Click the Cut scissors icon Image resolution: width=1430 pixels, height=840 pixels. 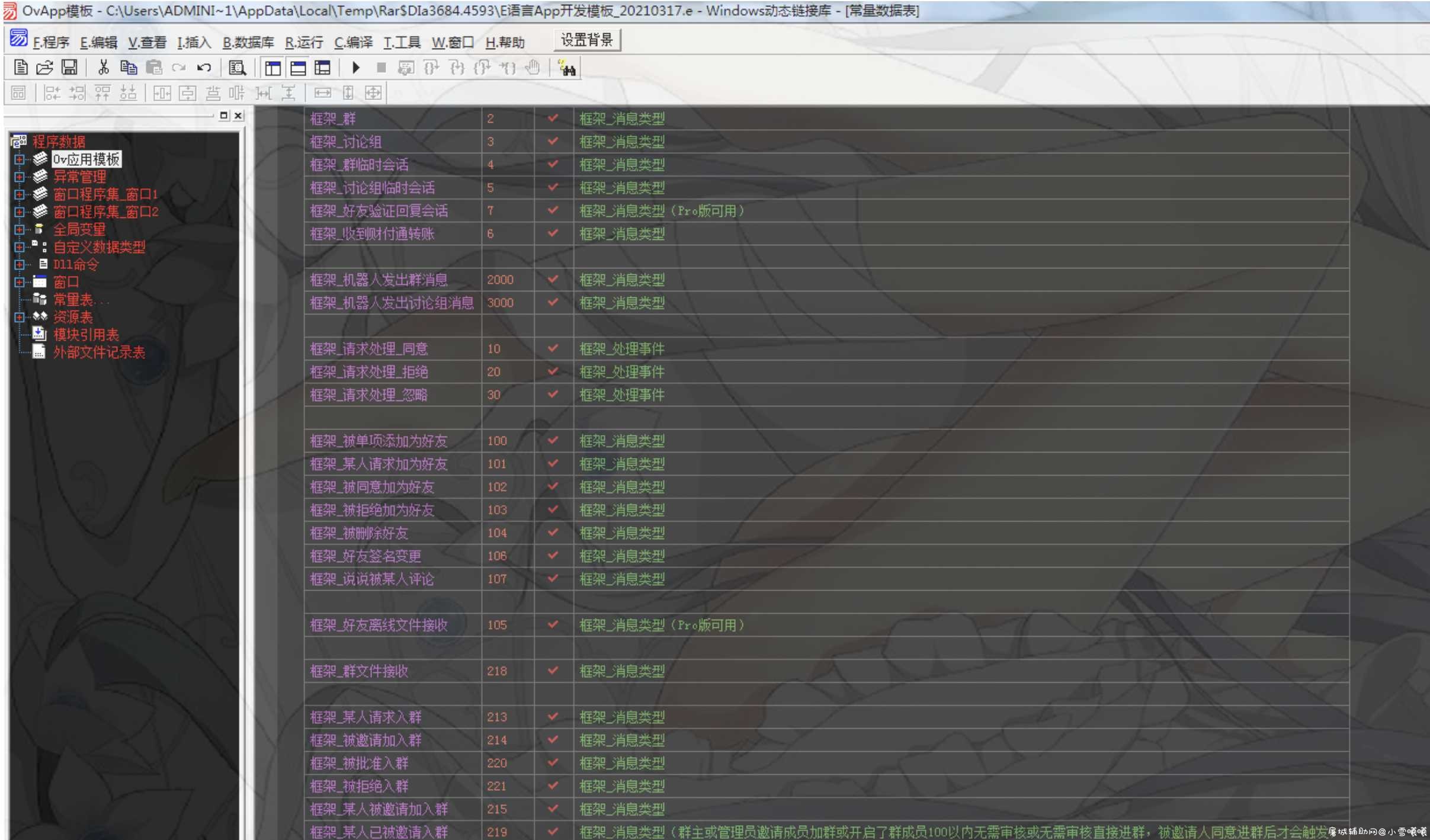click(104, 68)
